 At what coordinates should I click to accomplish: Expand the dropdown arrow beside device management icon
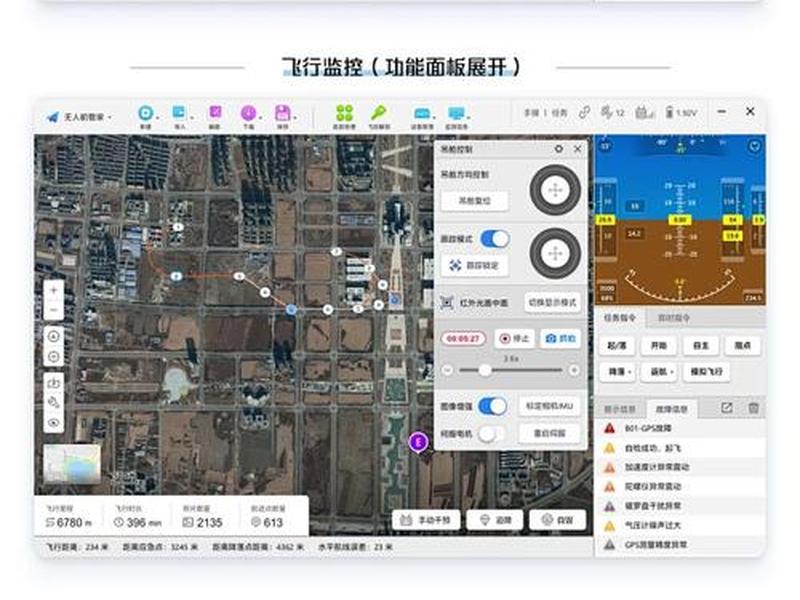[x=434, y=117]
